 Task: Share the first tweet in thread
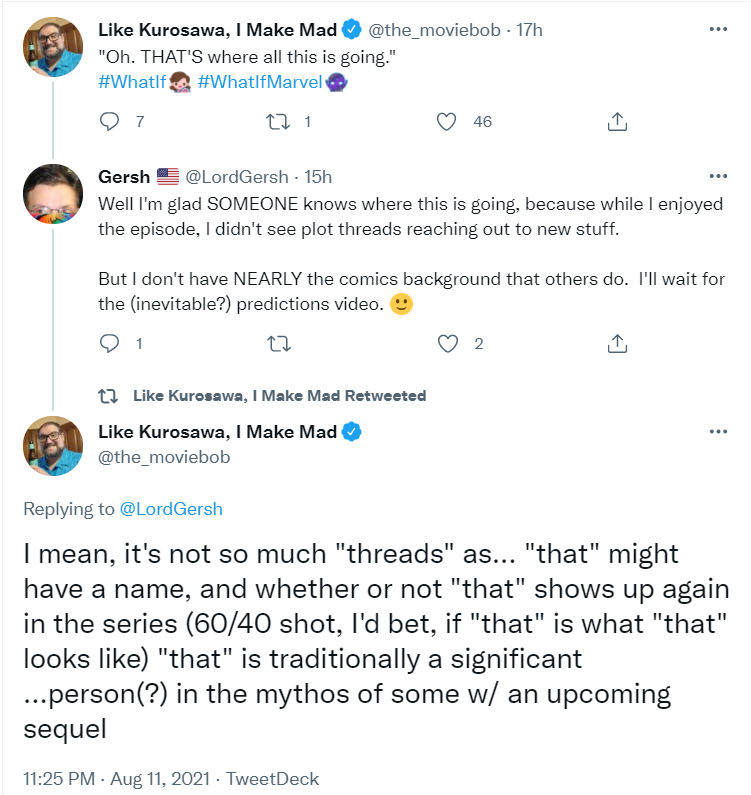617,122
